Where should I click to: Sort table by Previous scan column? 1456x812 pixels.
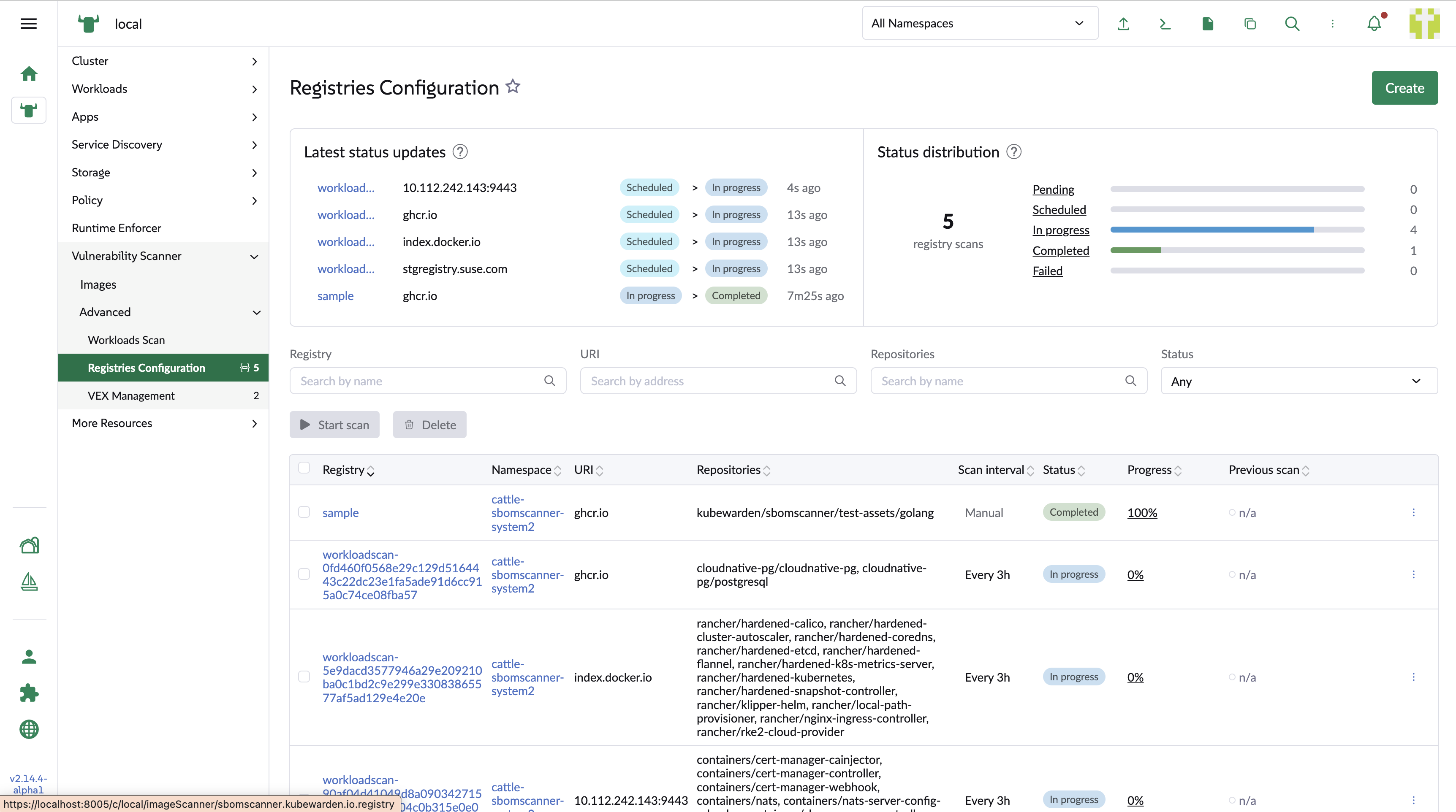coord(1269,470)
